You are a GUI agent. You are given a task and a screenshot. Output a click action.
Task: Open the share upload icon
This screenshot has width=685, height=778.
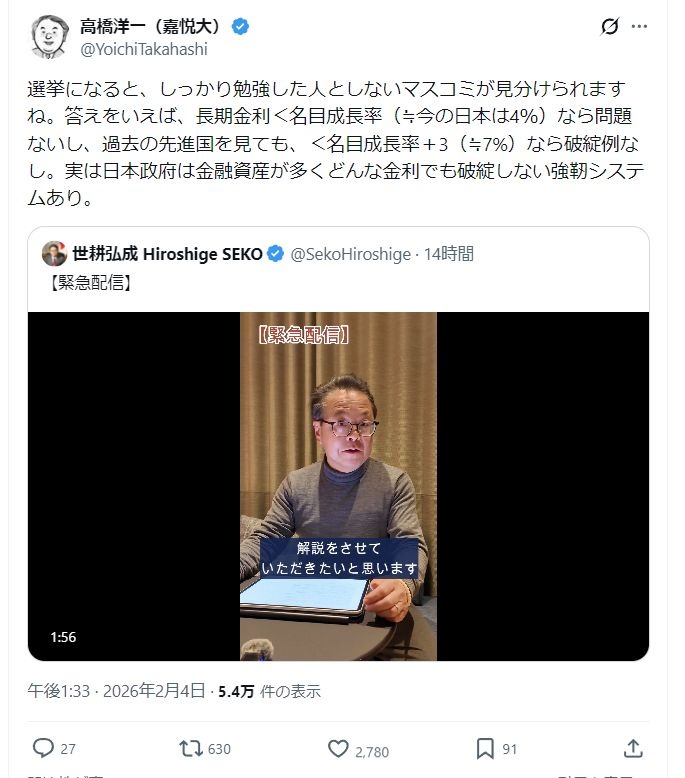coord(633,749)
